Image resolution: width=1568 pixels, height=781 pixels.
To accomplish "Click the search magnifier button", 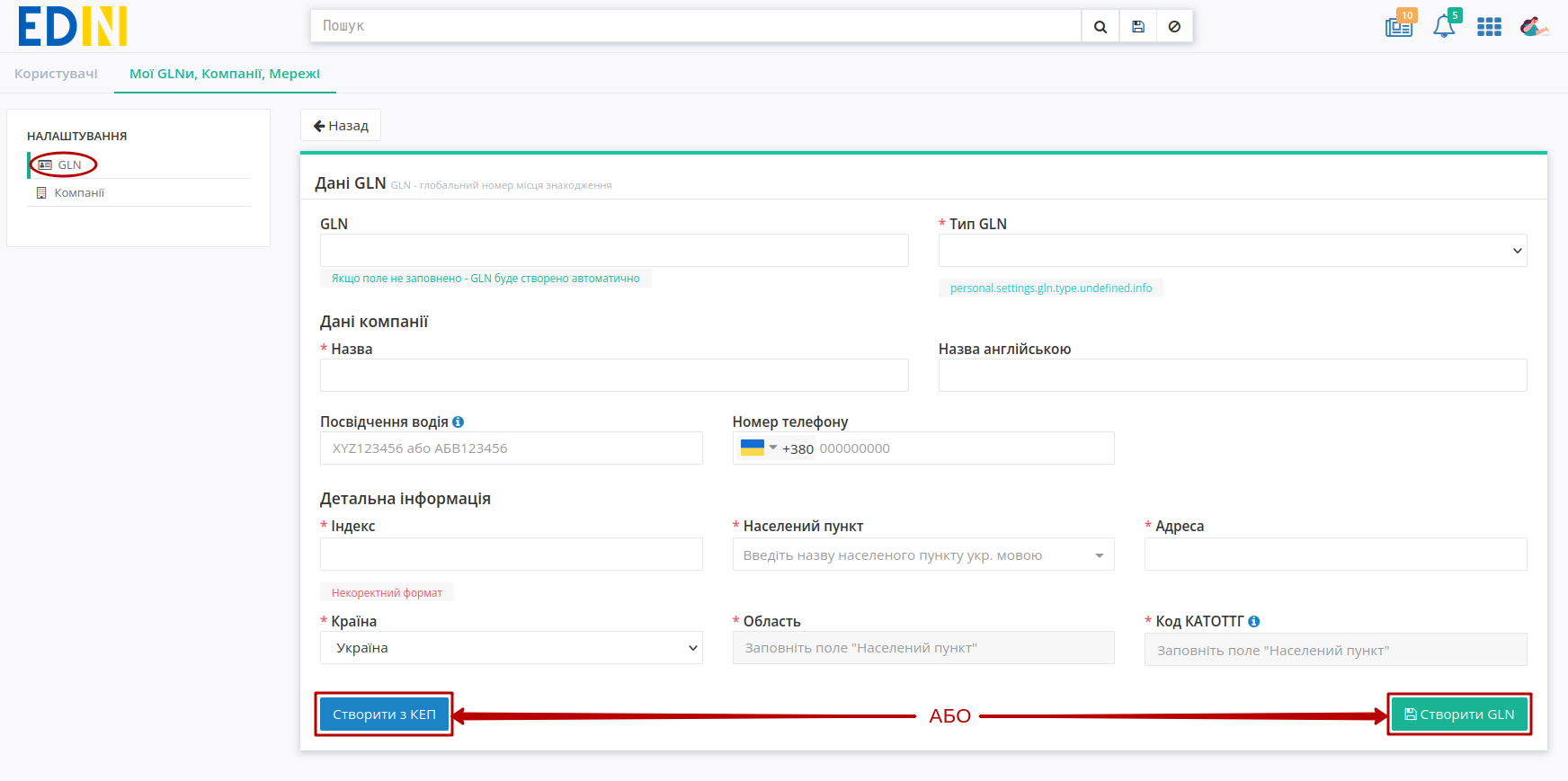I will (x=1100, y=26).
